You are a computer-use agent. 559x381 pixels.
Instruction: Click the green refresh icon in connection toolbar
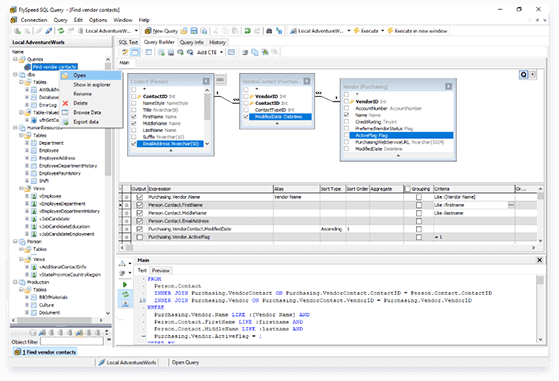click(61, 31)
